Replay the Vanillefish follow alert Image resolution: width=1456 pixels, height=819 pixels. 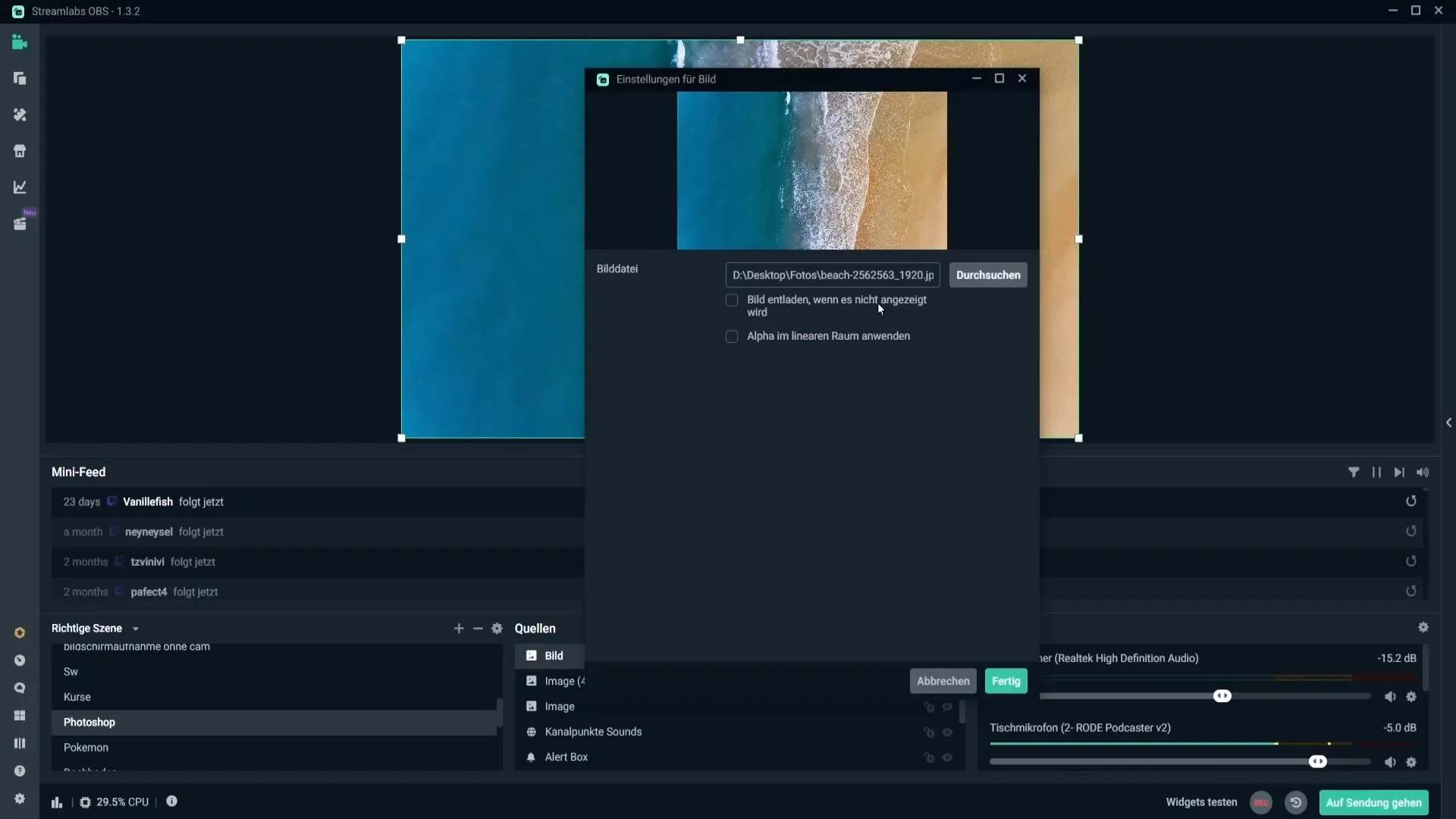pos(1411,501)
